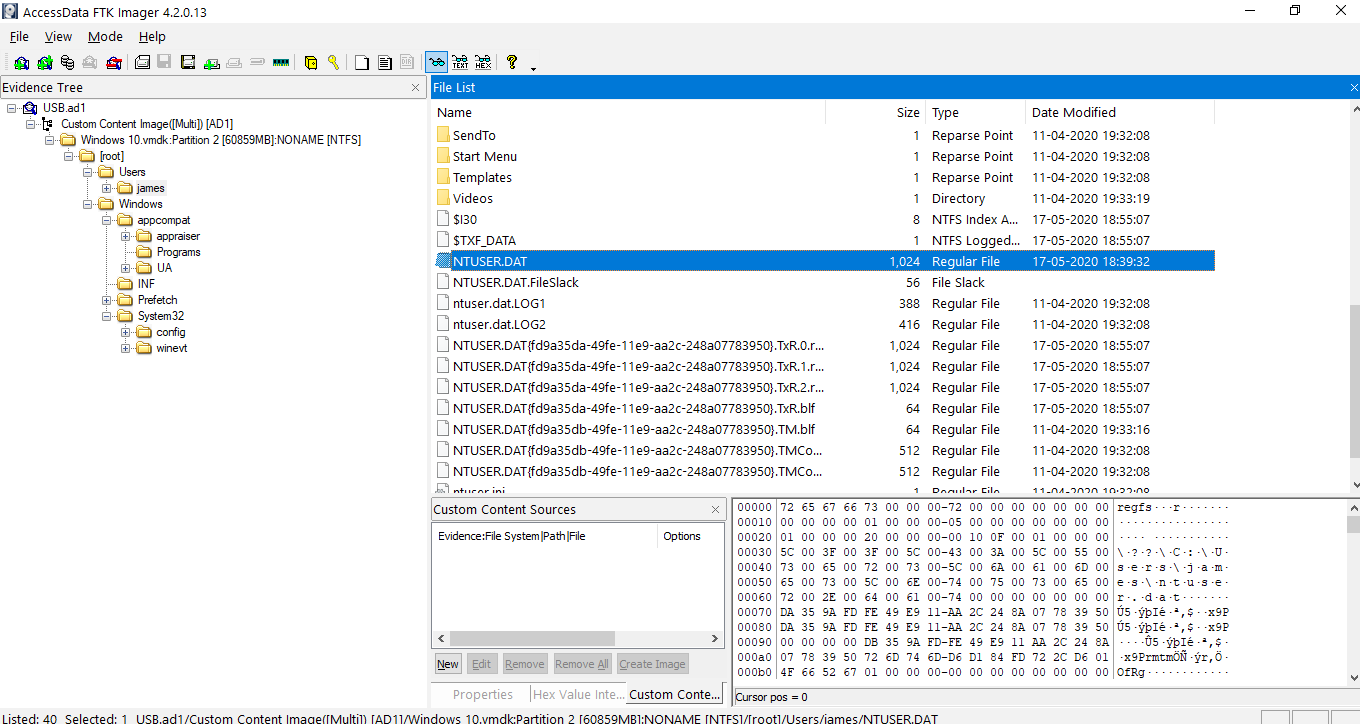Click the New button in Custom Content Sources
Image resolution: width=1360 pixels, height=724 pixels.
click(x=448, y=664)
